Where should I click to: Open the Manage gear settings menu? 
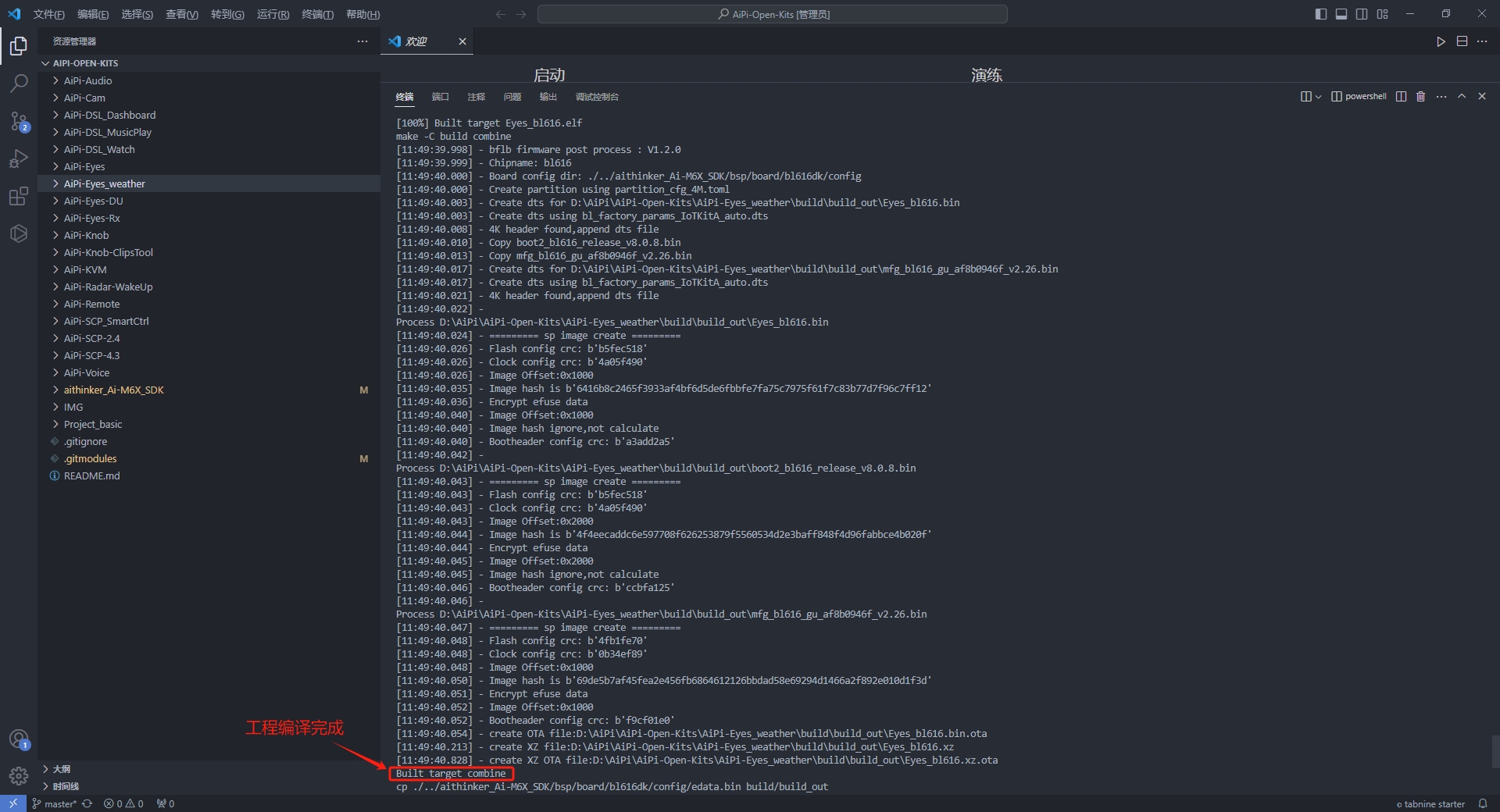click(19, 775)
